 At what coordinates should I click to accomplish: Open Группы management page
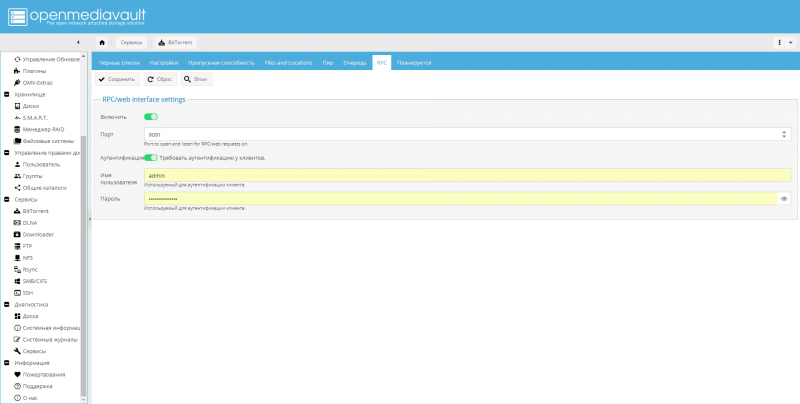point(32,176)
